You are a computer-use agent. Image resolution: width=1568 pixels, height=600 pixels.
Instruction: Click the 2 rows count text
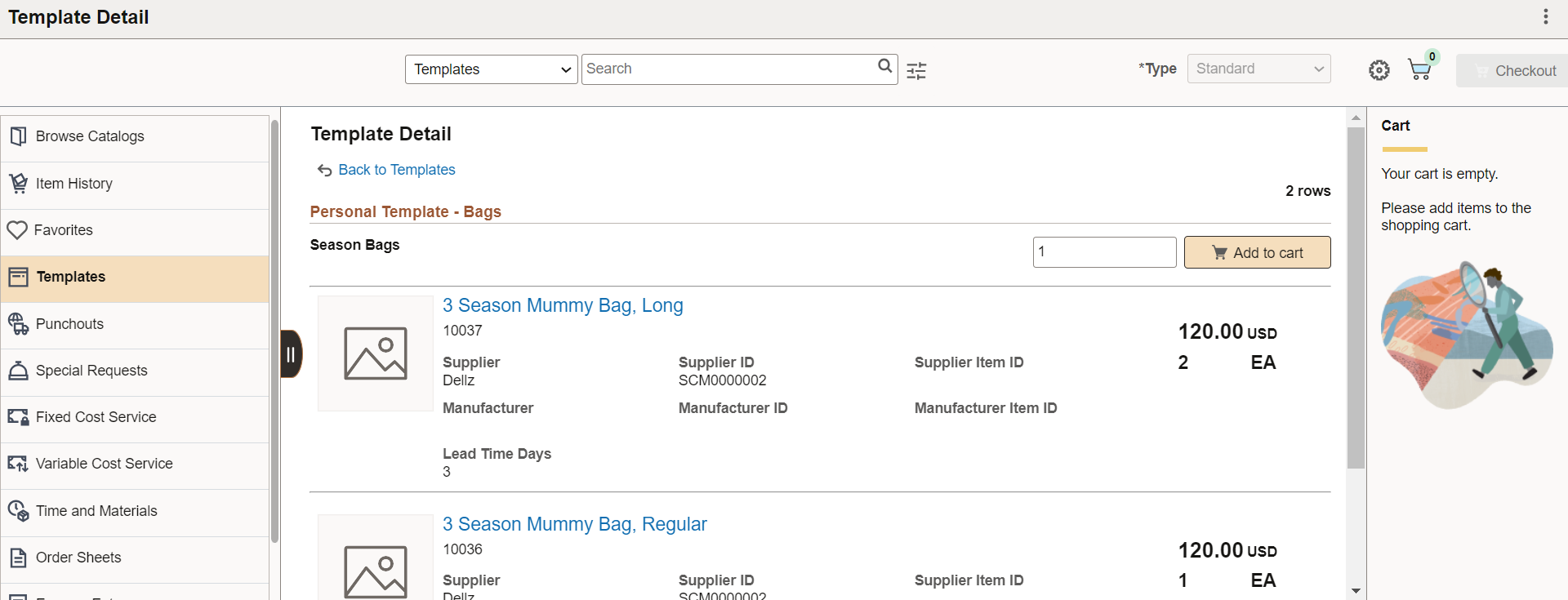[x=1308, y=191]
